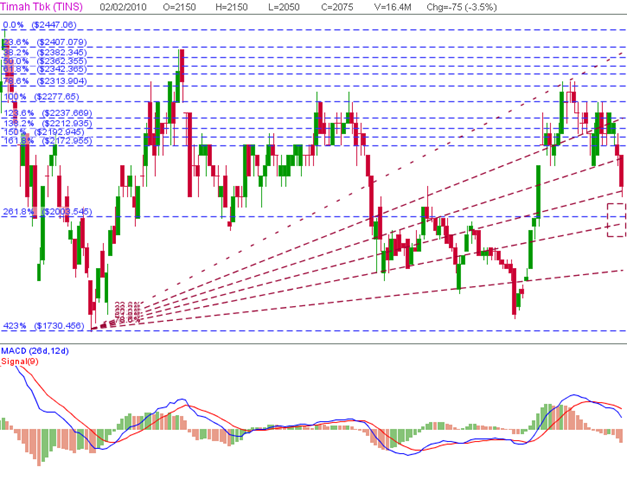
Task: Click the dashed projection box at right edge
Action: tap(616, 220)
